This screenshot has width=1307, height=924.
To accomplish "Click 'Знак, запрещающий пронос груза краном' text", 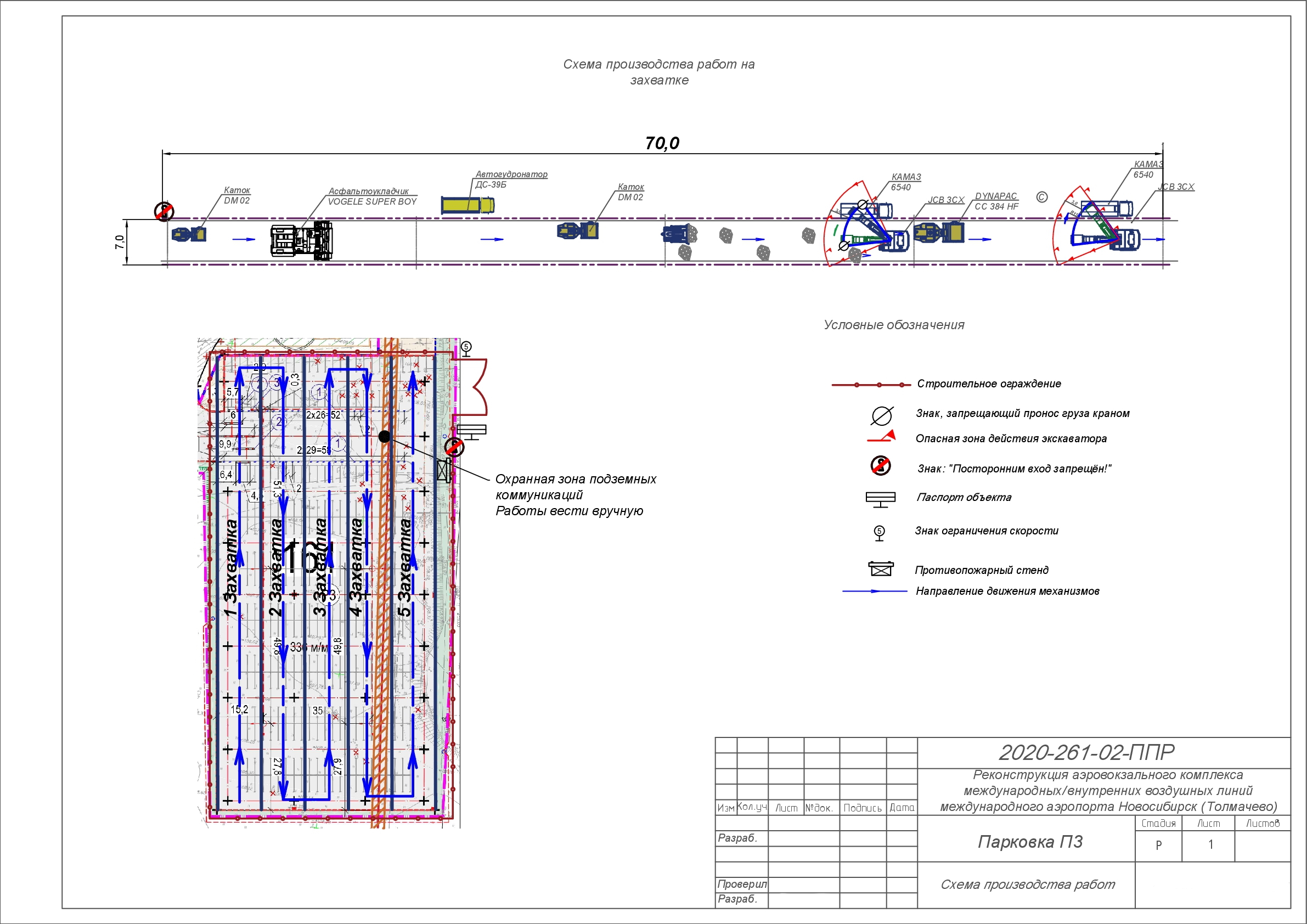I will pos(1022,413).
